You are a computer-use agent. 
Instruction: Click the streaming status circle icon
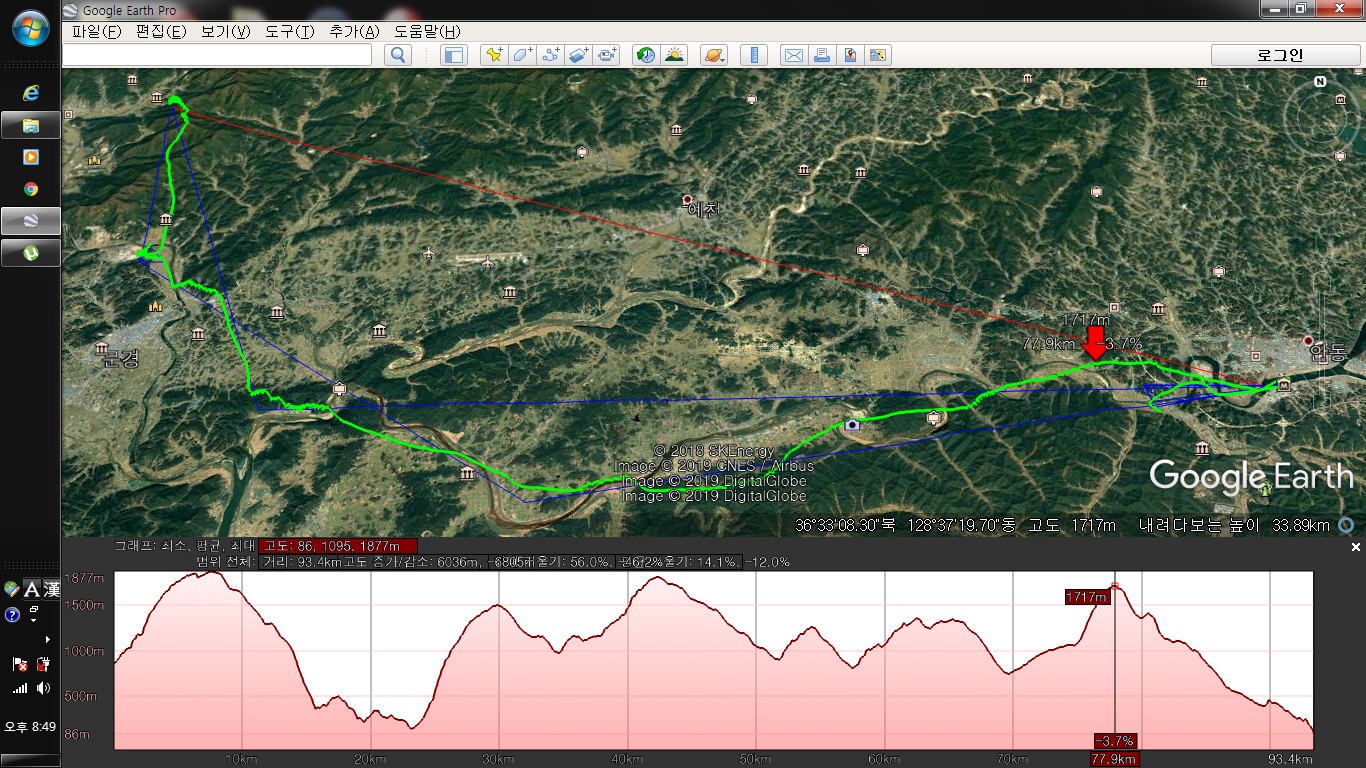click(1347, 525)
